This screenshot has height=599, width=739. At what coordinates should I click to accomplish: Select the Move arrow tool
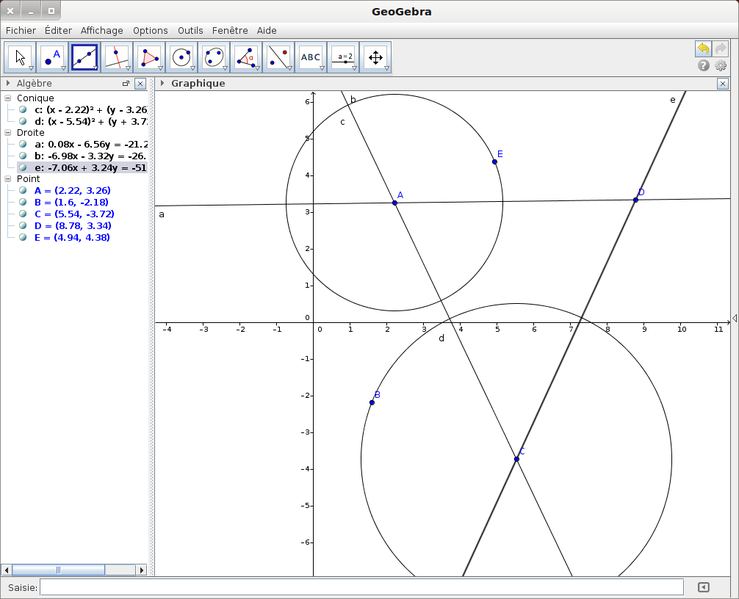[x=20, y=58]
